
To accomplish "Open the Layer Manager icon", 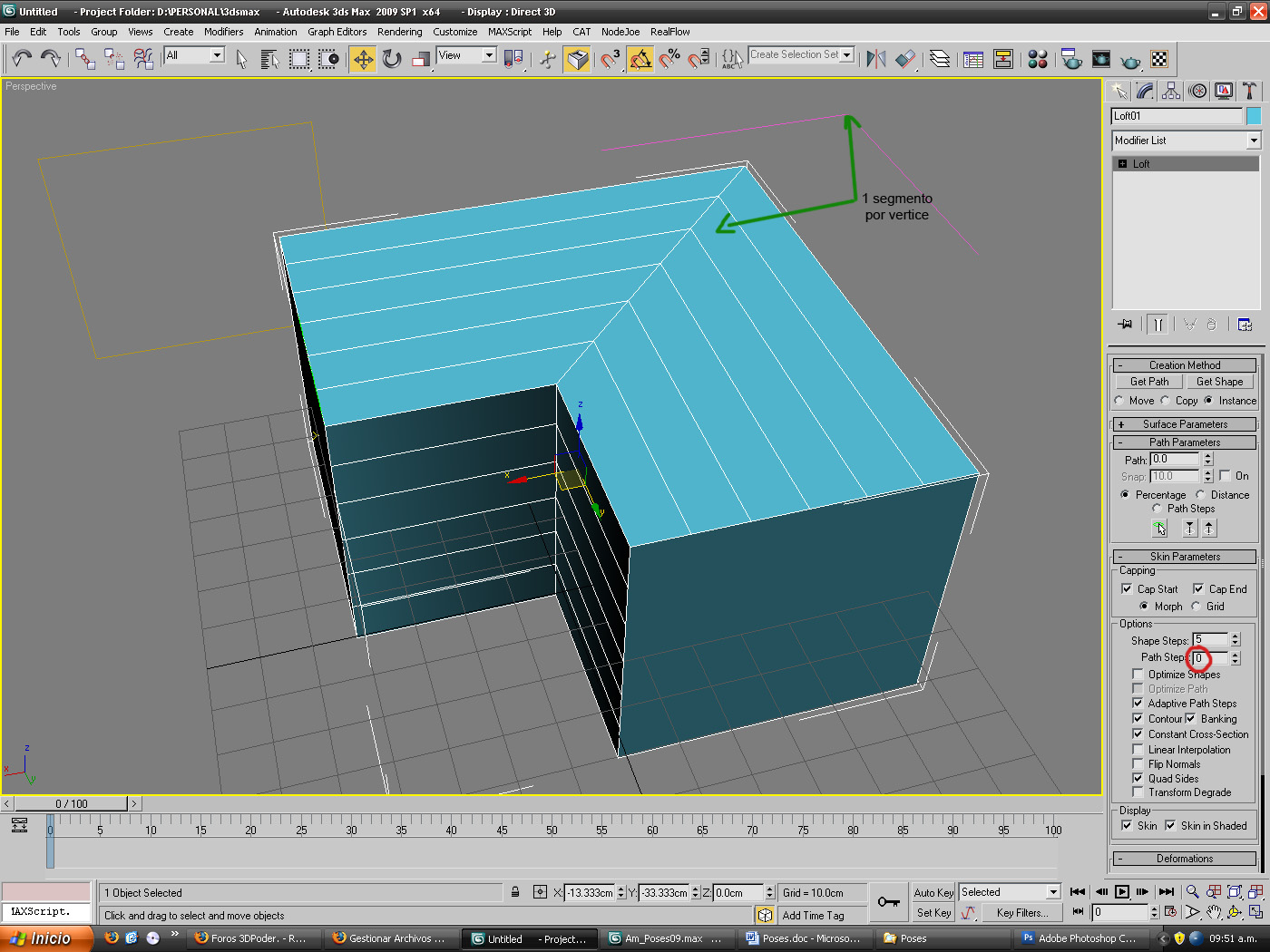I will tap(940, 59).
